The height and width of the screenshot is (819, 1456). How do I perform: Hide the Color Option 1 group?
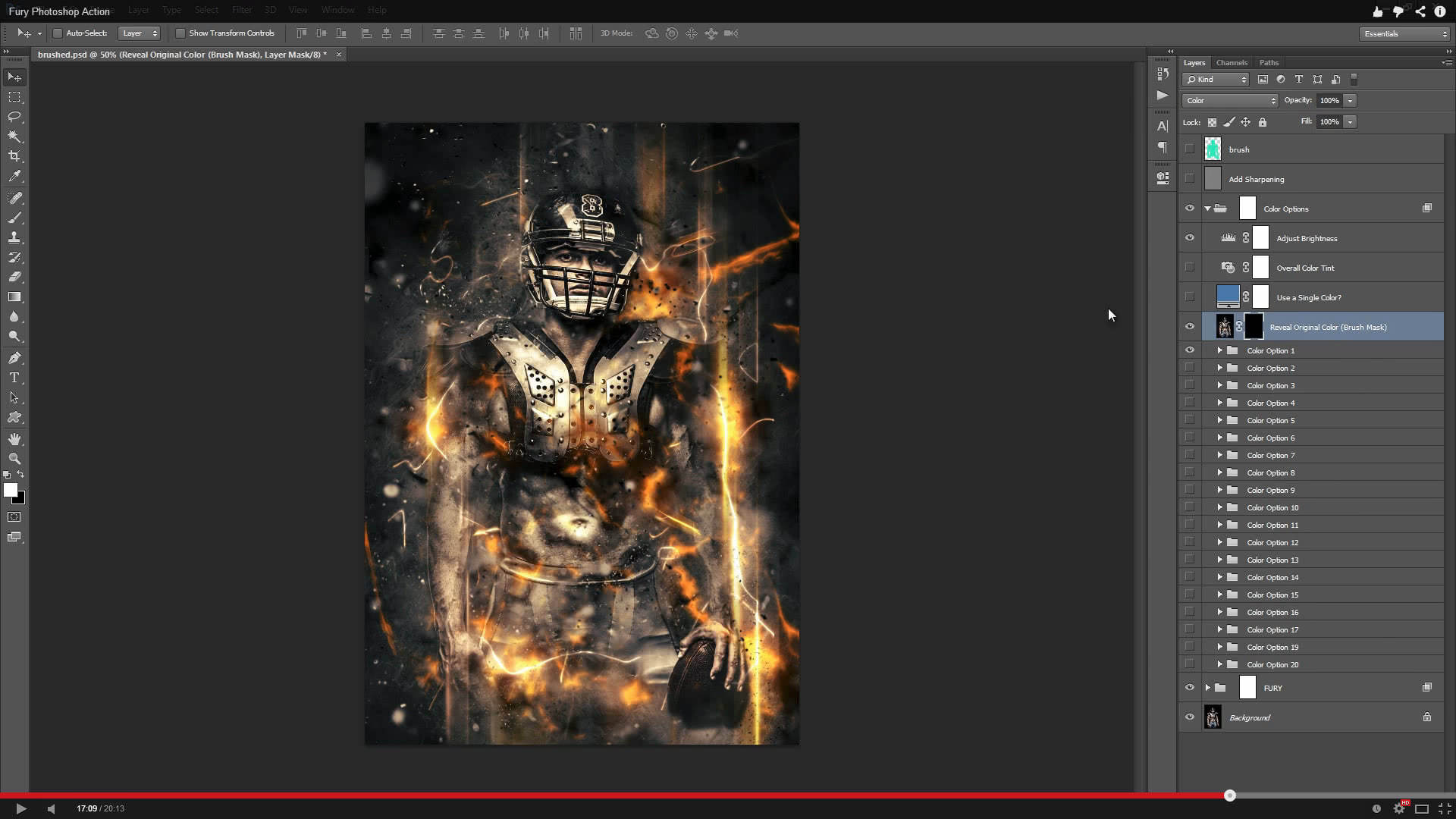tap(1189, 350)
